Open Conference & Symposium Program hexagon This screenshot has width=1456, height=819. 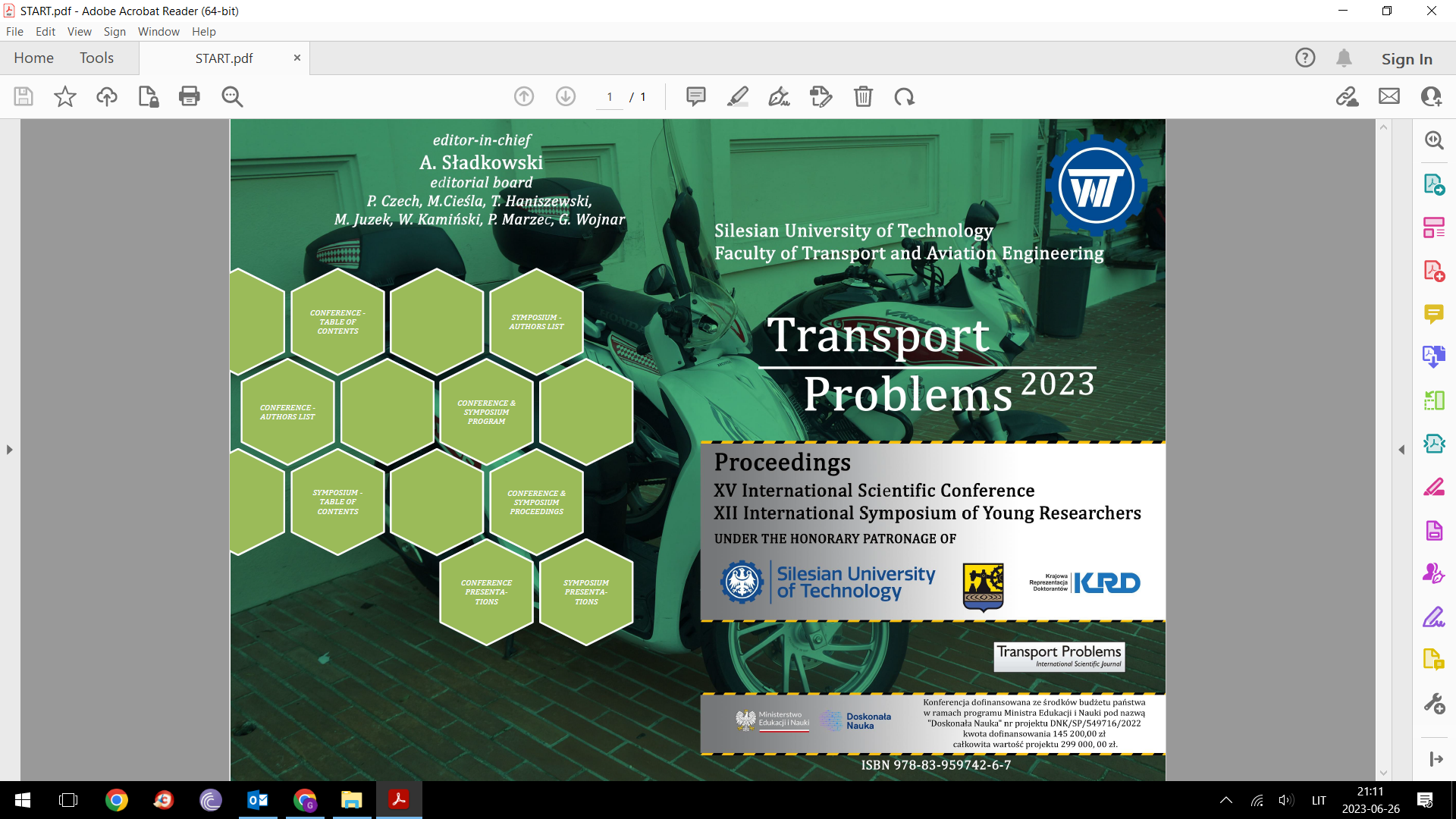coord(486,412)
